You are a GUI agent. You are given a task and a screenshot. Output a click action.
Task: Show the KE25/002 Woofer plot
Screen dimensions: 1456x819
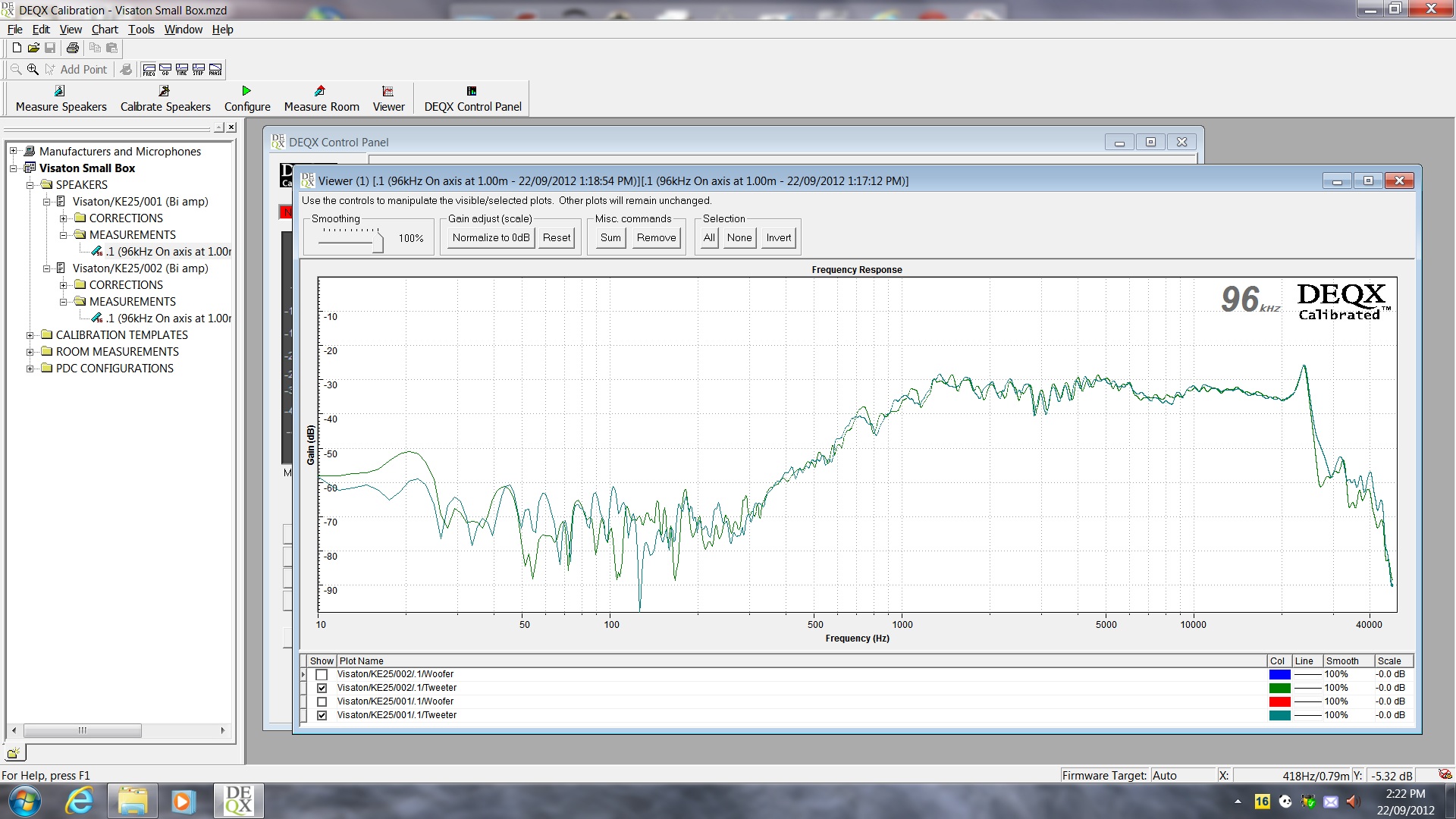pos(322,674)
